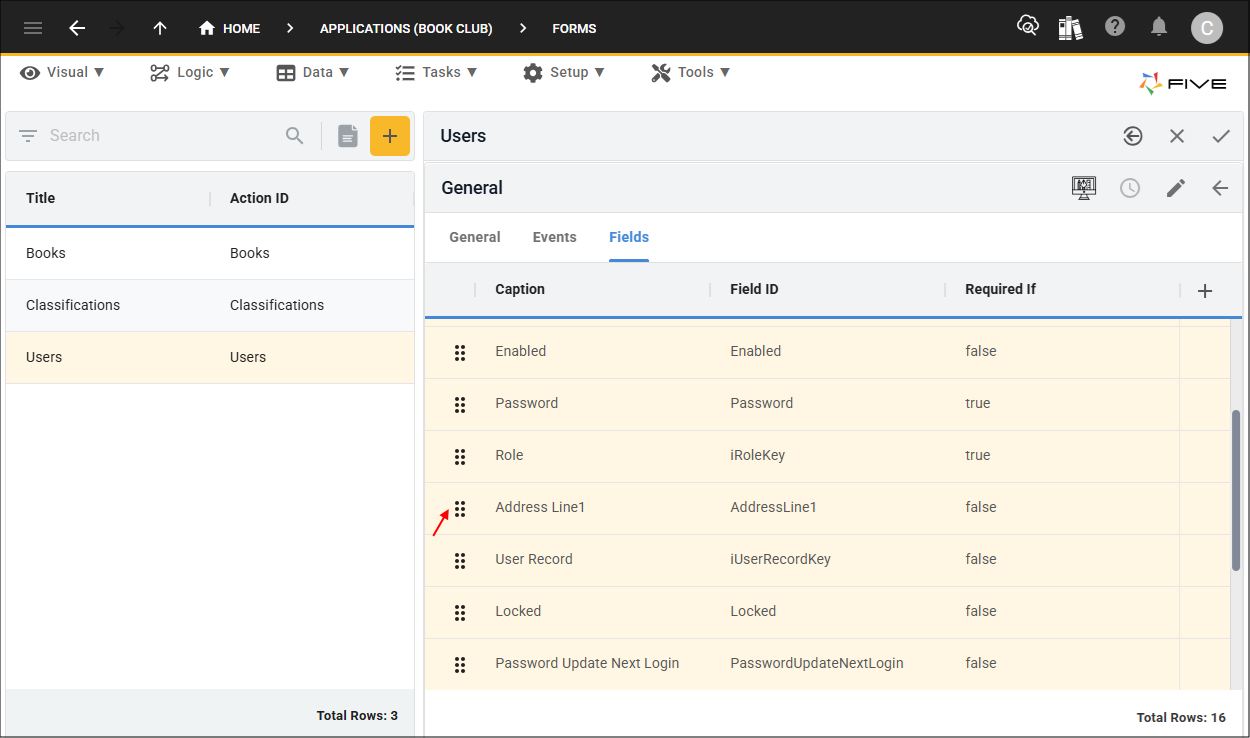Add a new form with yellow plus
1250x738 pixels.
(390, 136)
